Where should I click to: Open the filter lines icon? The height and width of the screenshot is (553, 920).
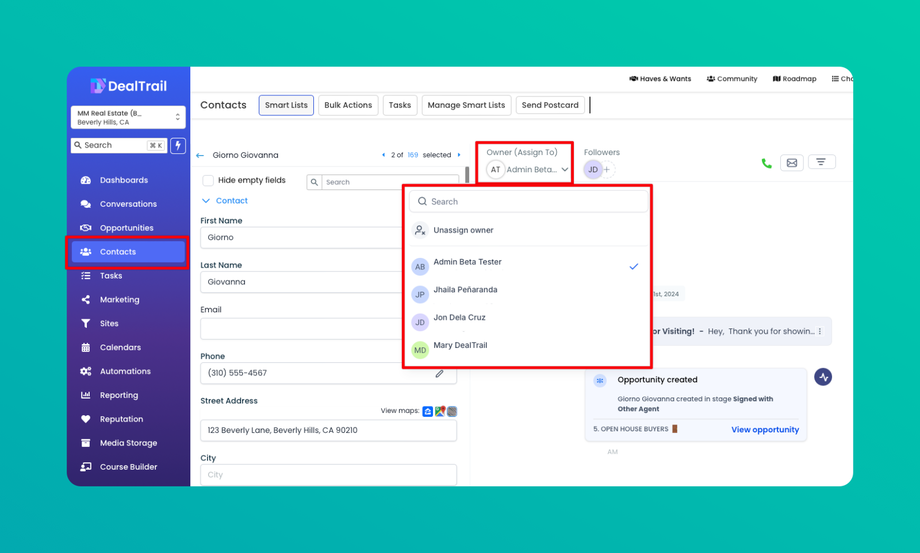[821, 162]
